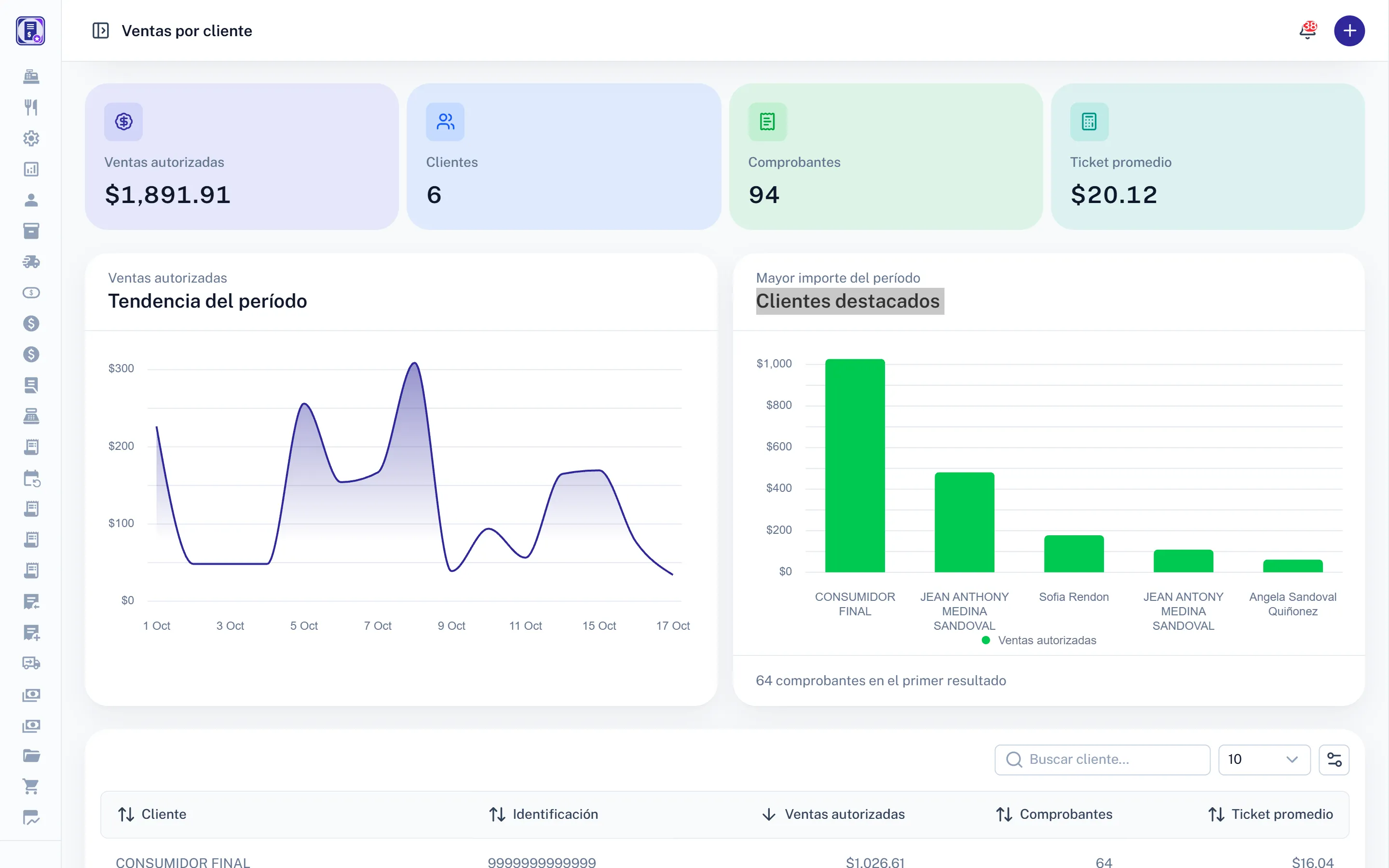The image size is (1389, 868).
Task: Click the app logo in the sidebar
Action: tap(30, 30)
